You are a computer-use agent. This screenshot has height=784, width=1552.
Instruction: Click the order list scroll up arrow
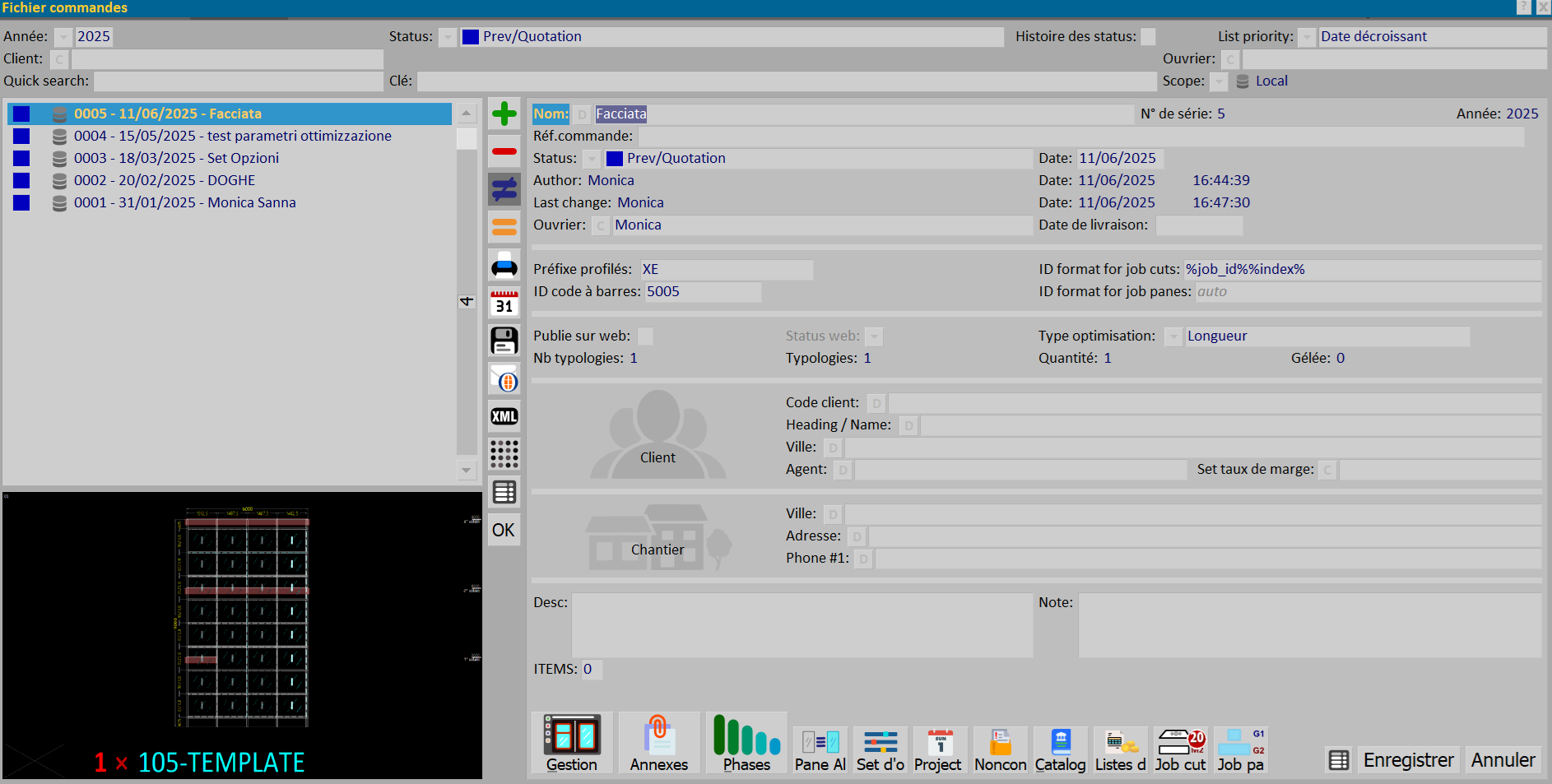click(467, 114)
